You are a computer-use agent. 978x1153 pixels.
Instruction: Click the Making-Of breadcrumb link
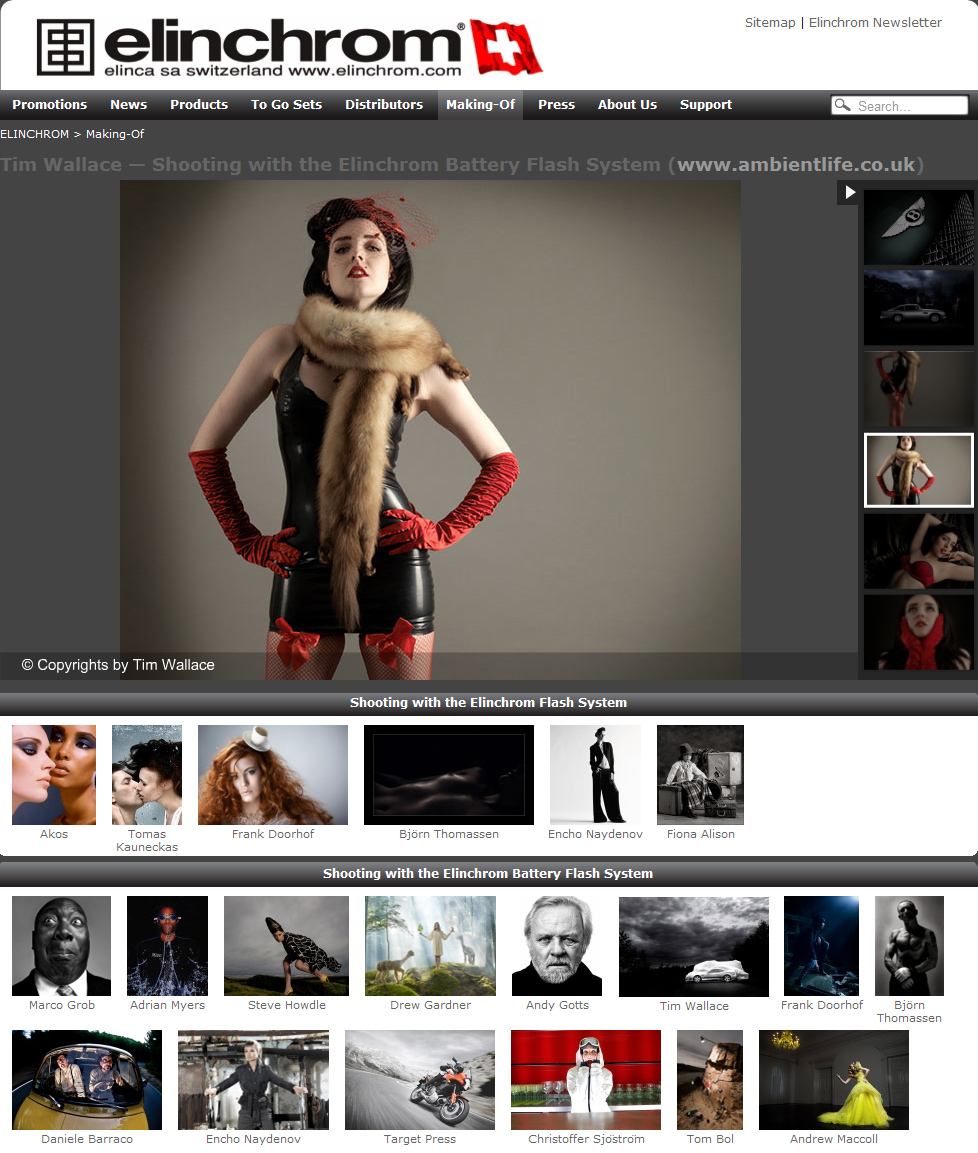pos(115,134)
